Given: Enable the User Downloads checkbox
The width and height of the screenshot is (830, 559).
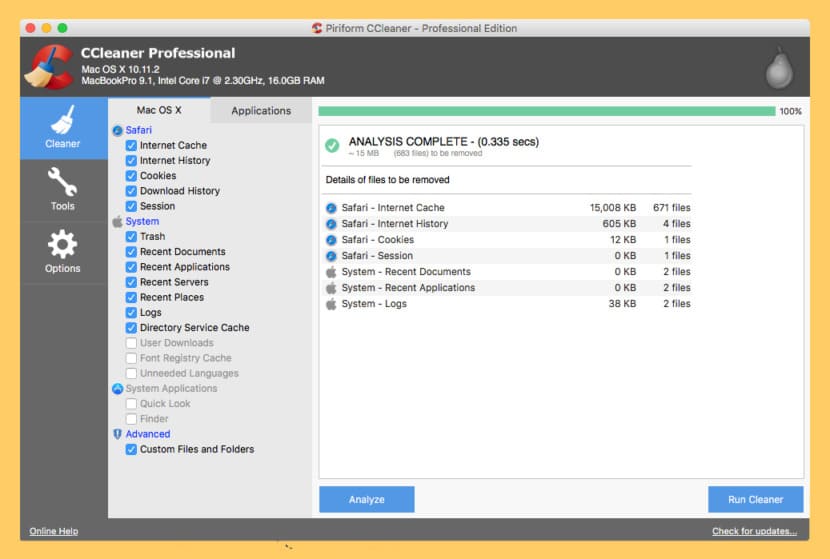Looking at the screenshot, I should click(131, 343).
